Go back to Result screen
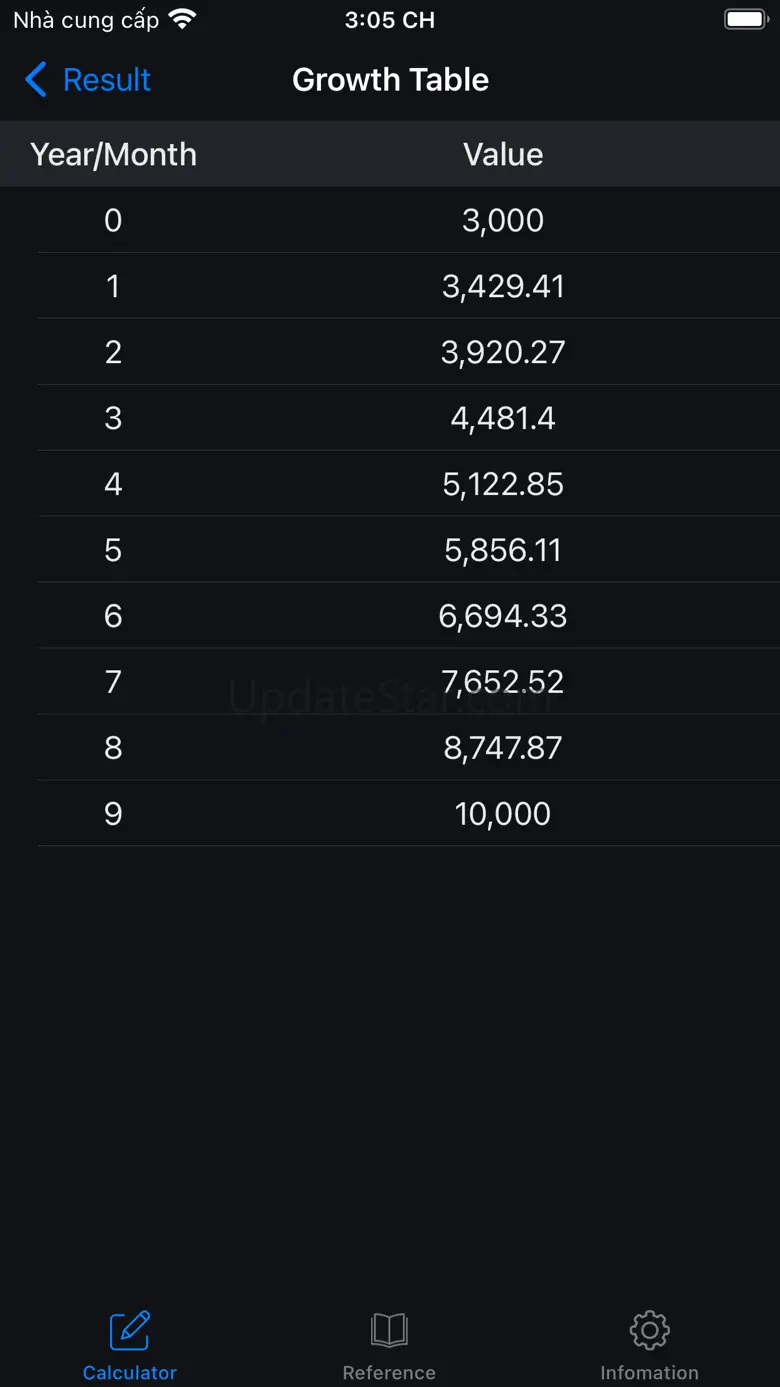 click(x=106, y=79)
